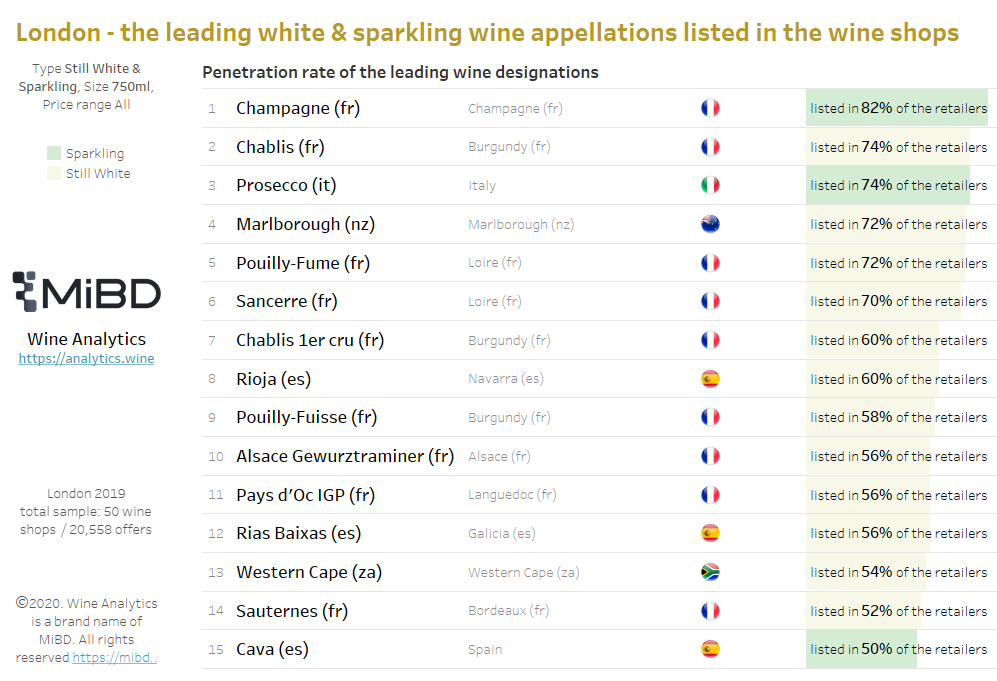Screen dimensions: 997x681
Task: Click the French flag icon in Champagne row
Action: coord(710,108)
